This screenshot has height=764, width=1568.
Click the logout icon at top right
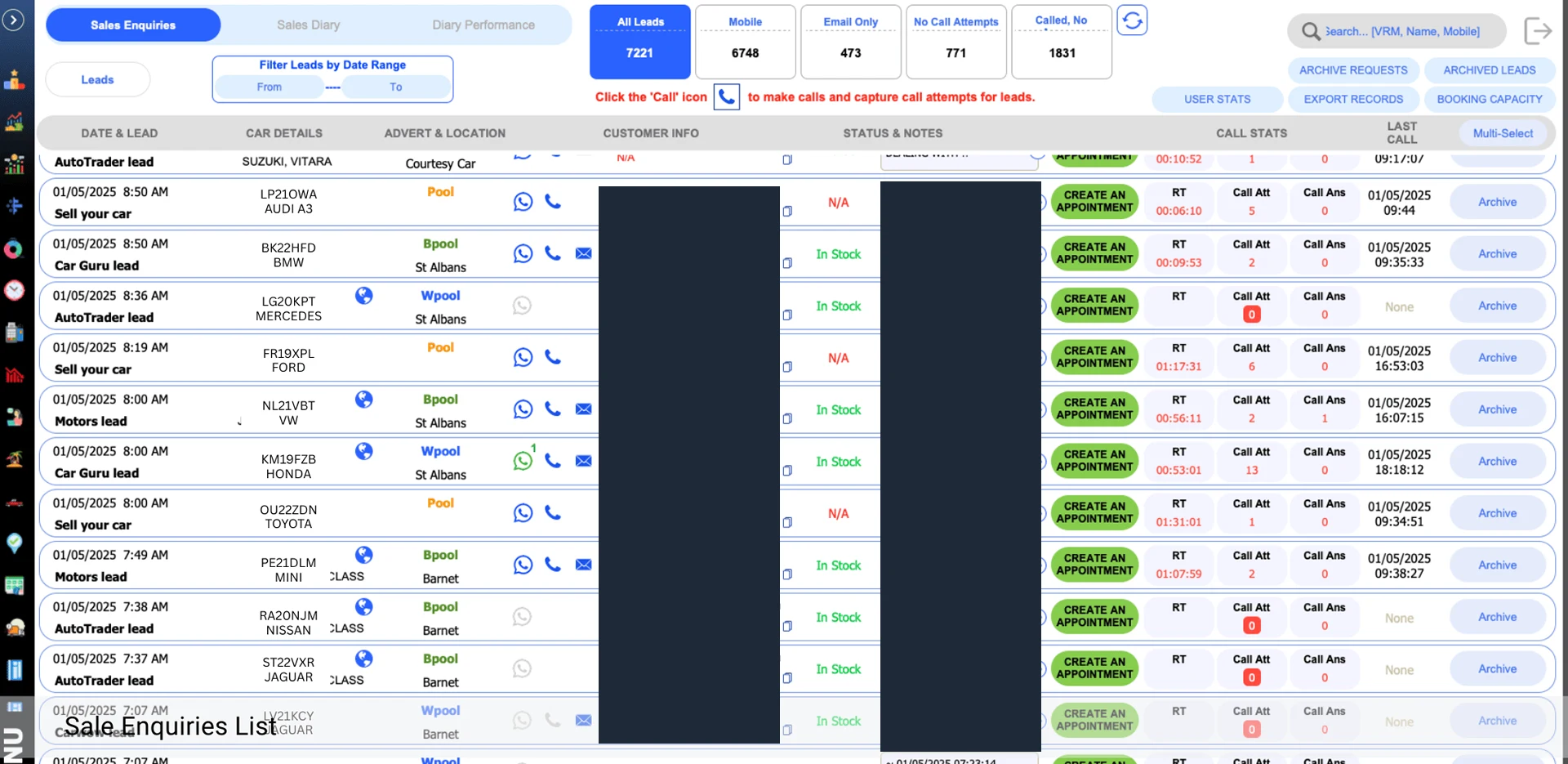tap(1538, 31)
